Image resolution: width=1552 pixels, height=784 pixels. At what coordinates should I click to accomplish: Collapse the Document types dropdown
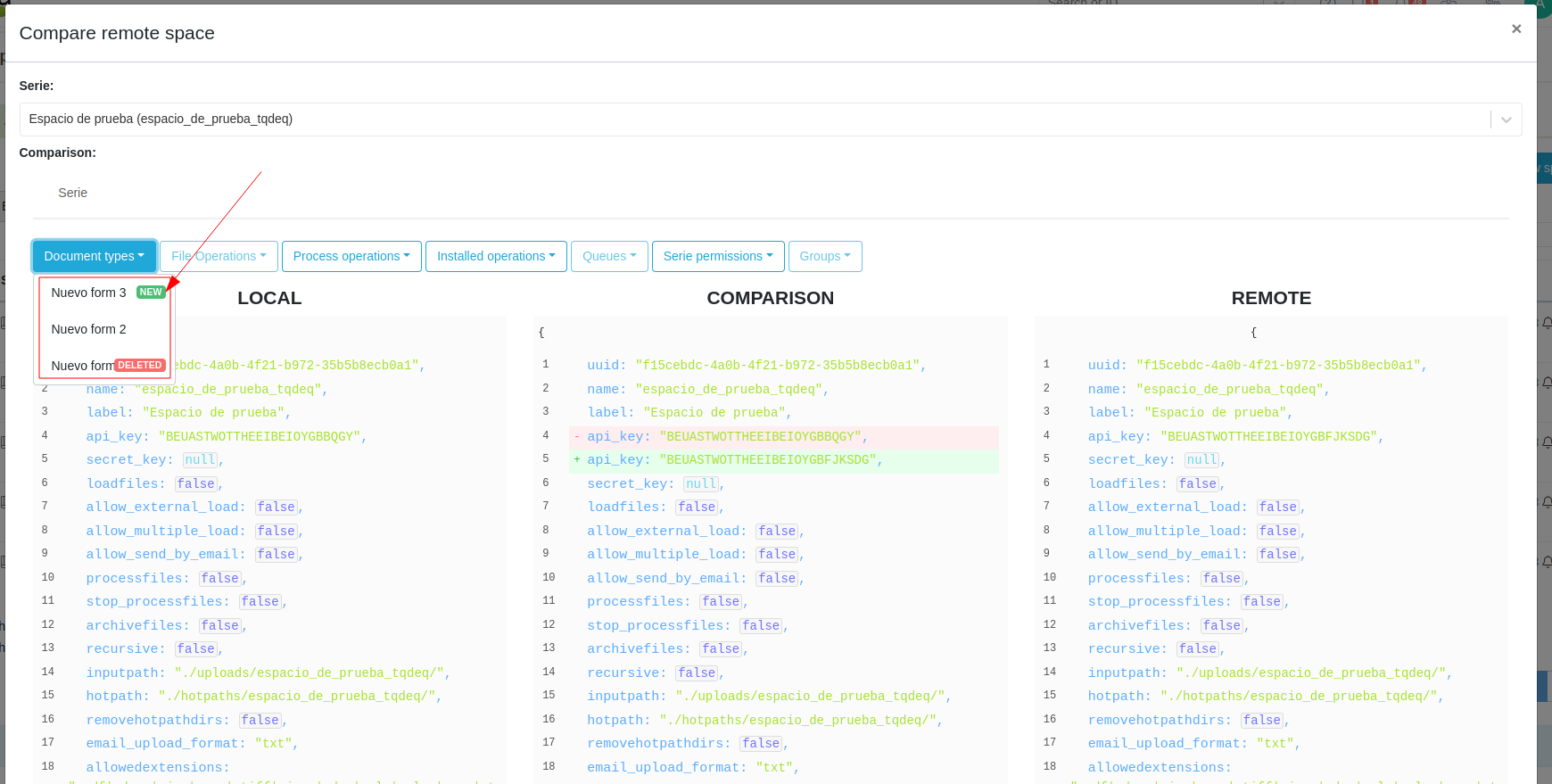[94, 256]
